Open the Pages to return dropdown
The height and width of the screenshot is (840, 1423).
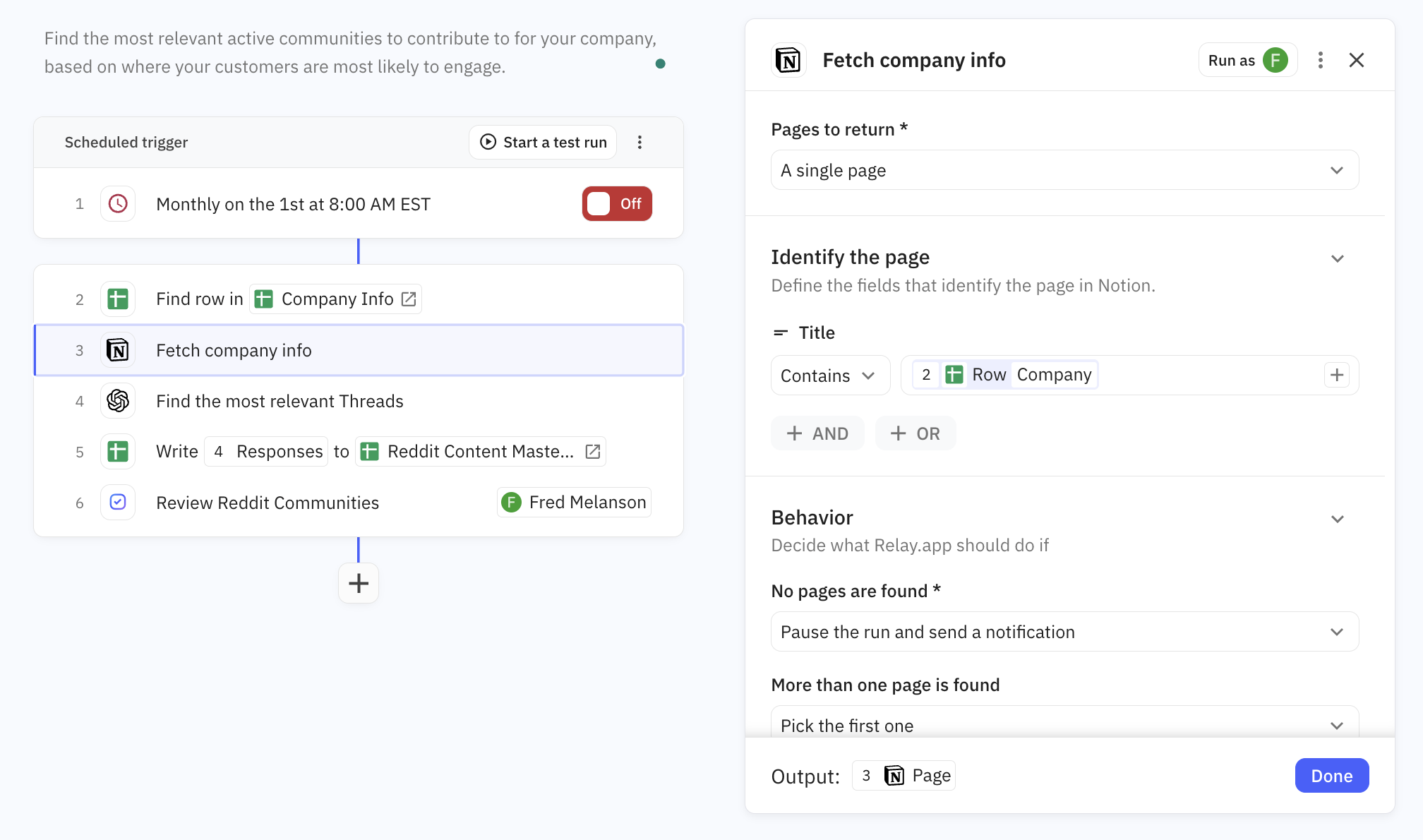click(1064, 170)
